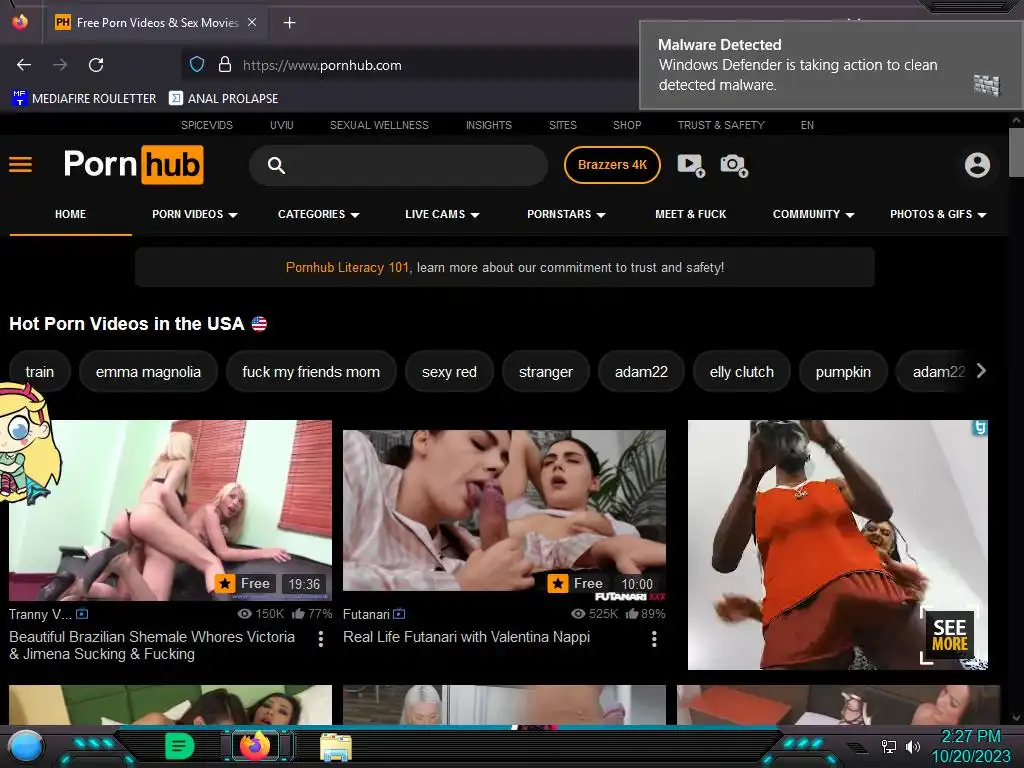Click the site security padlock icon
1024x768 pixels.
(225, 64)
